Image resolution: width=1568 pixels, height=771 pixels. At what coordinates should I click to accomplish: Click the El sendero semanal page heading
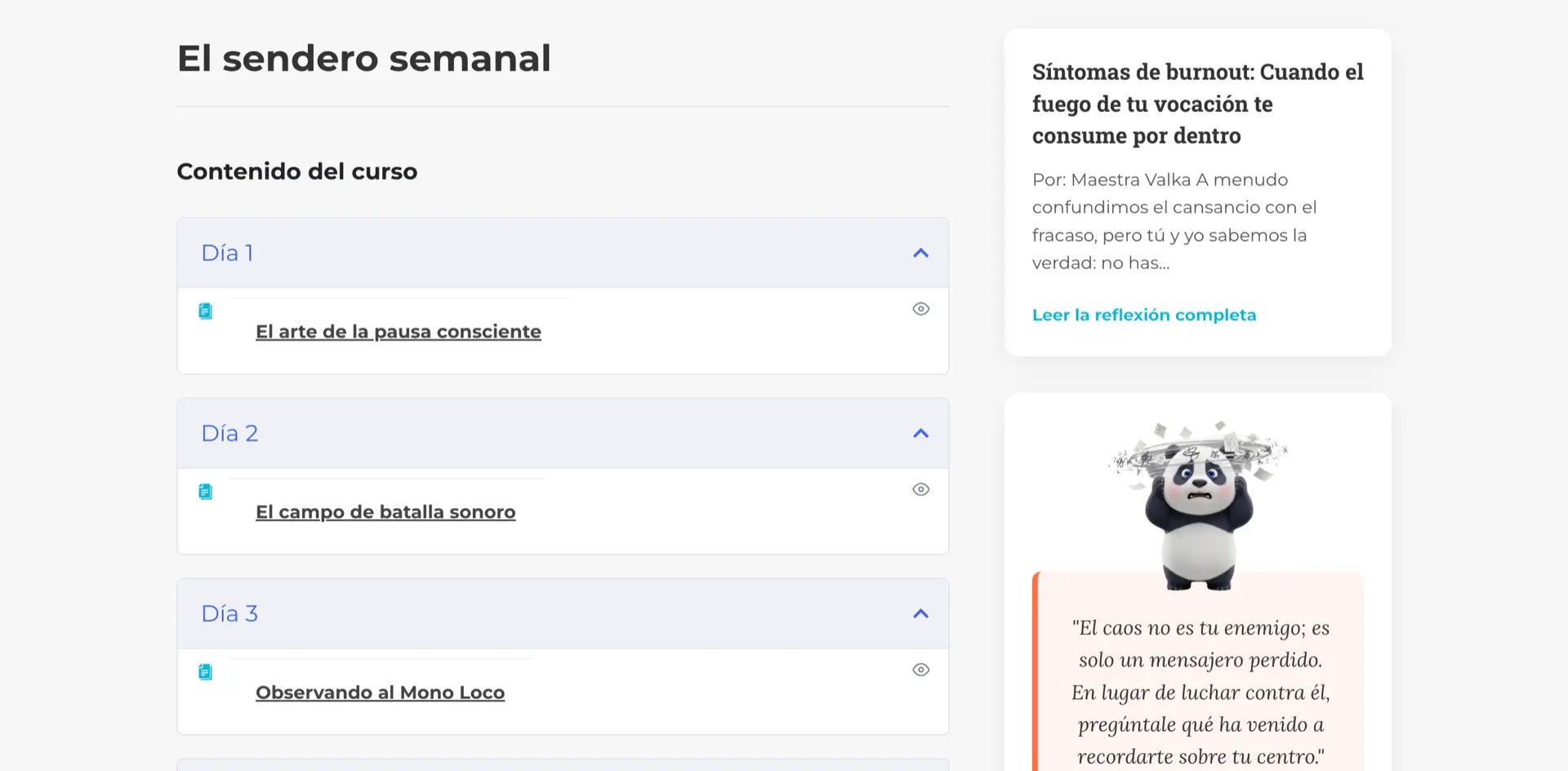pos(363,59)
